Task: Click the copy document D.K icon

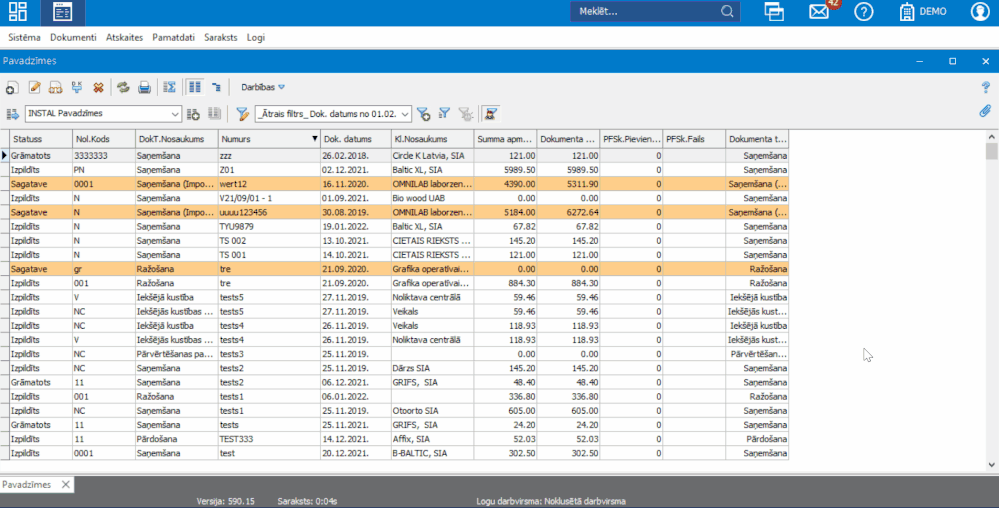Action: (76, 87)
